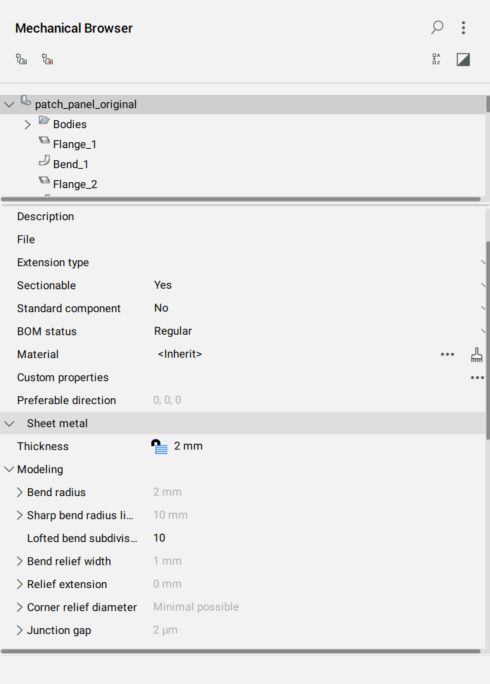The image size is (490, 684).
Task: Open the Sectionable dropdown showing Yes
Action: [318, 285]
